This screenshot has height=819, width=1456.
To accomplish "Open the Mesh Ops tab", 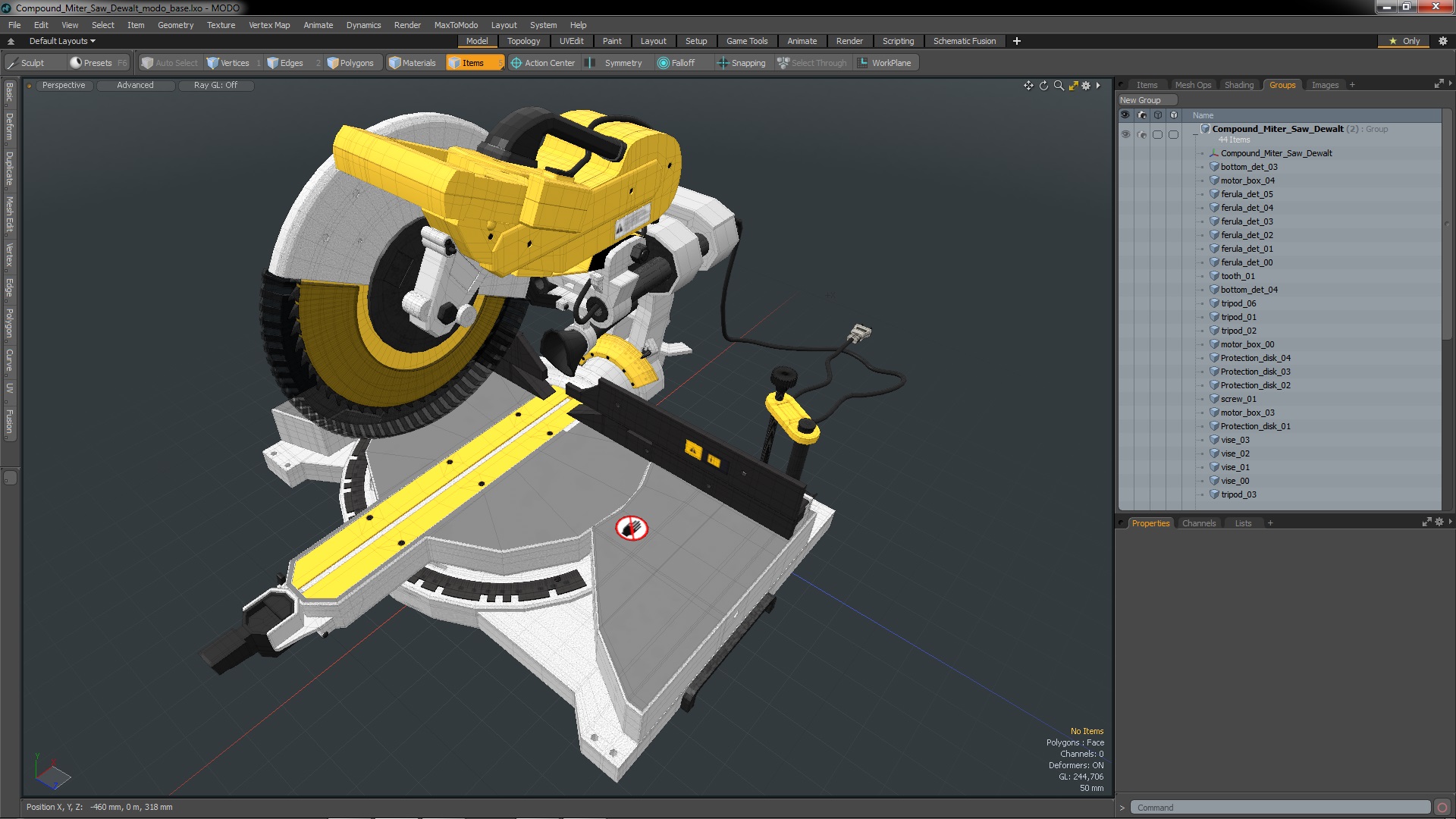I will (x=1193, y=85).
